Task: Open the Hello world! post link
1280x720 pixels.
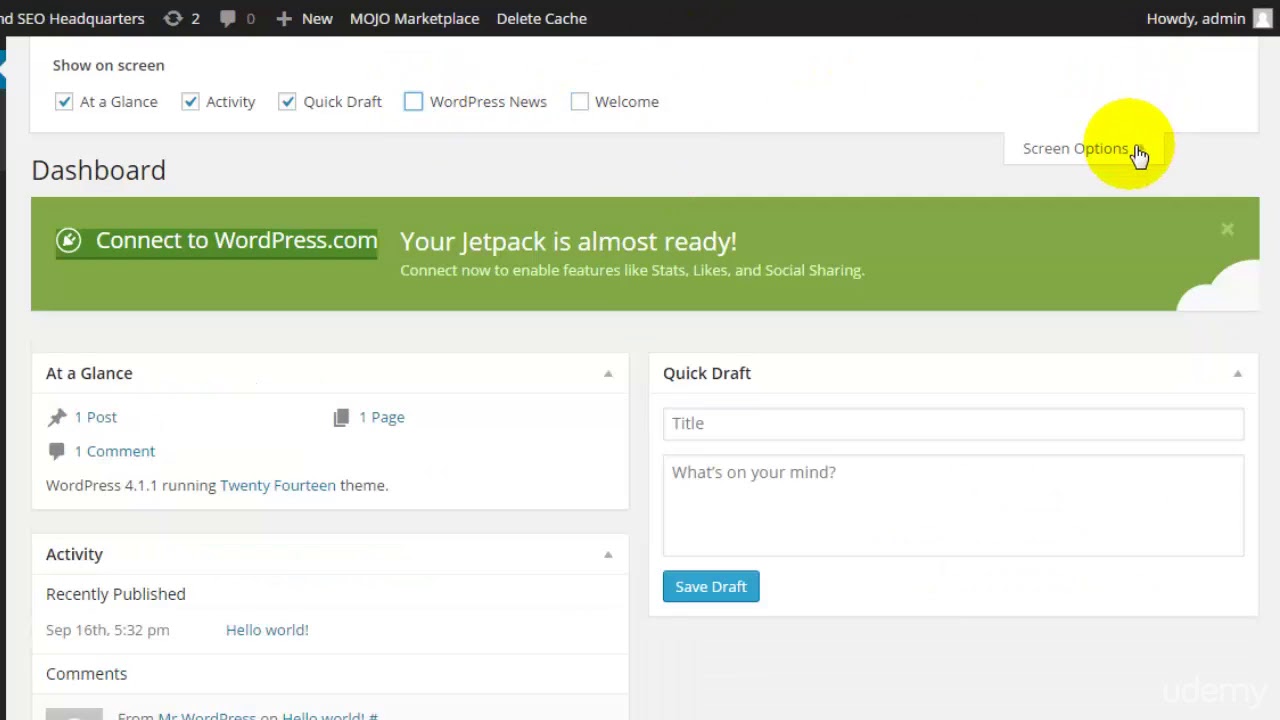Action: 267,630
